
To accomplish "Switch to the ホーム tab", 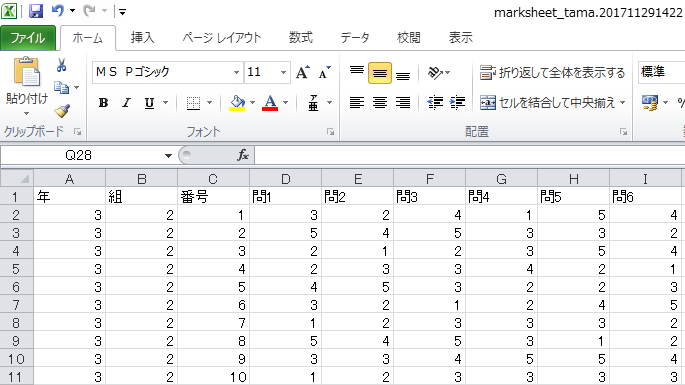I will (x=88, y=38).
